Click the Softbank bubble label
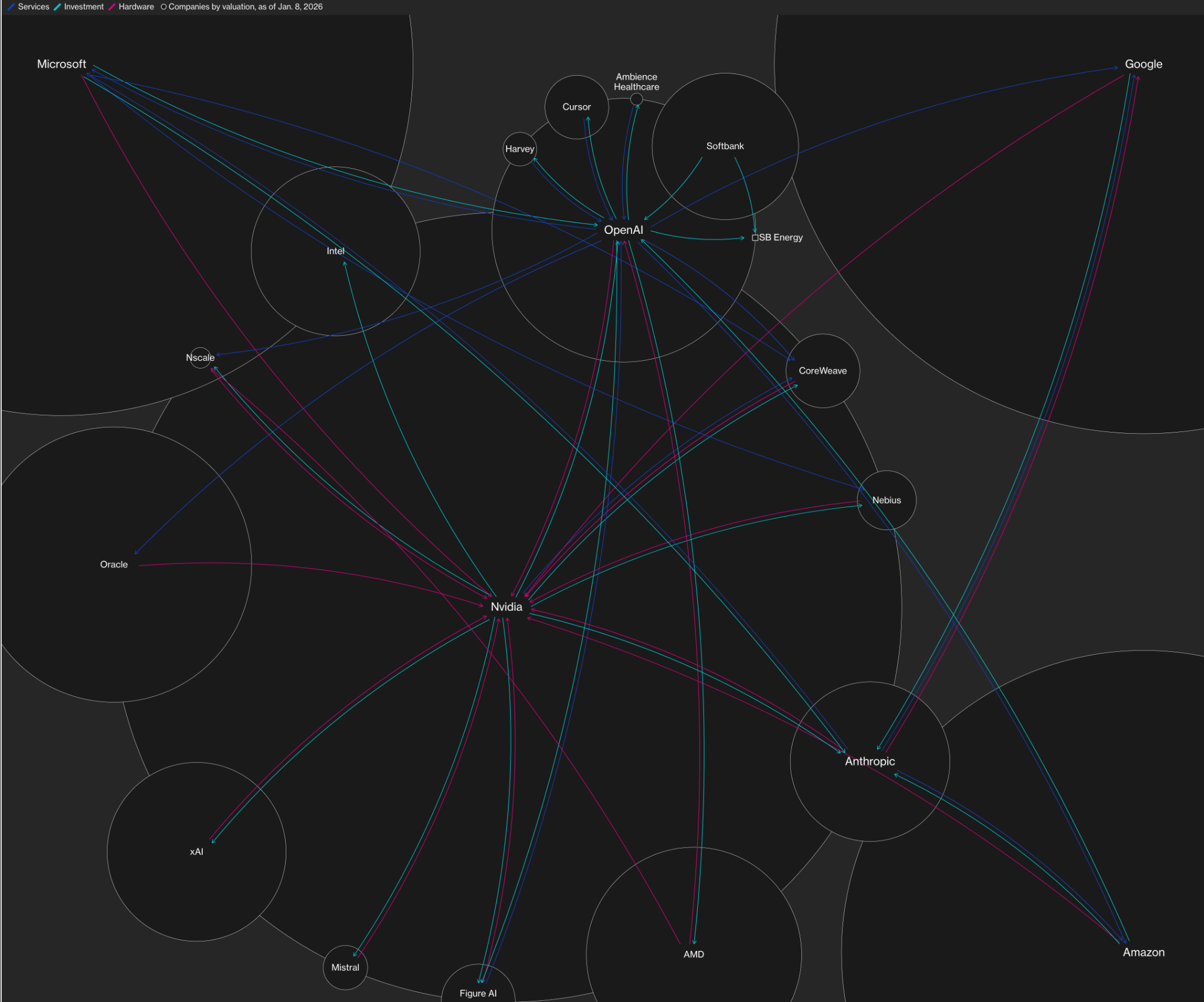This screenshot has height=1002, width=1204. (x=725, y=146)
